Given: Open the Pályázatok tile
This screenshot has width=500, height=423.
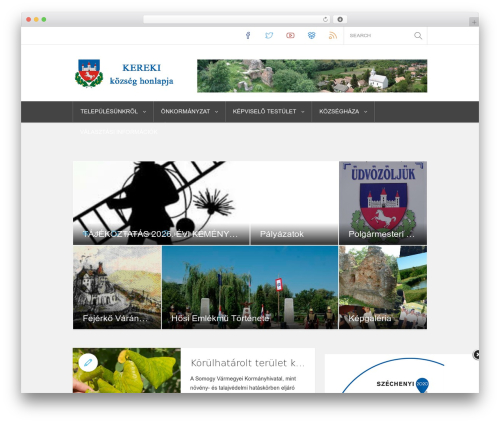Looking at the screenshot, I should pyautogui.click(x=294, y=203).
